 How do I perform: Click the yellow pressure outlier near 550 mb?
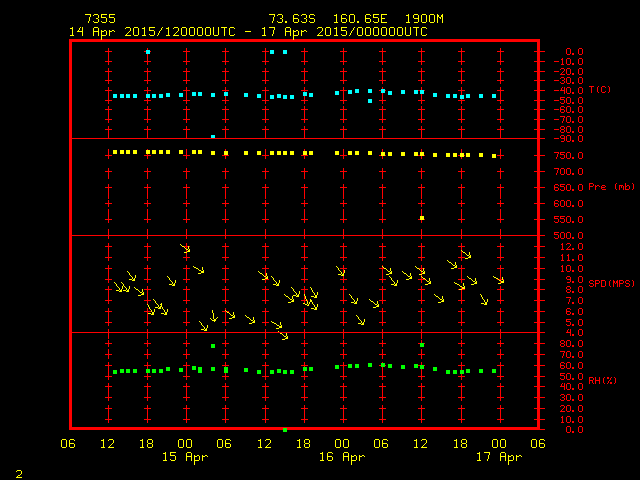(x=422, y=218)
